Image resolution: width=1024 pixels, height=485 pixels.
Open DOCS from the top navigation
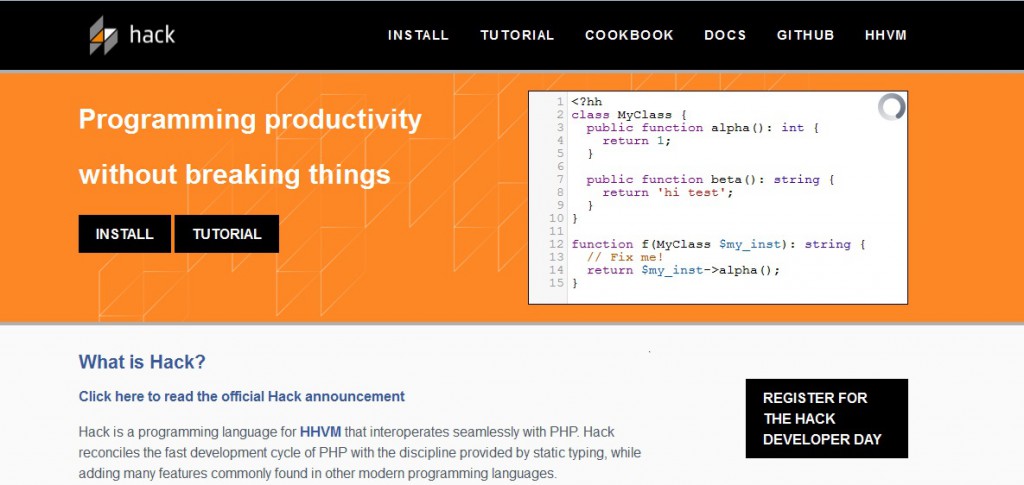click(x=725, y=35)
